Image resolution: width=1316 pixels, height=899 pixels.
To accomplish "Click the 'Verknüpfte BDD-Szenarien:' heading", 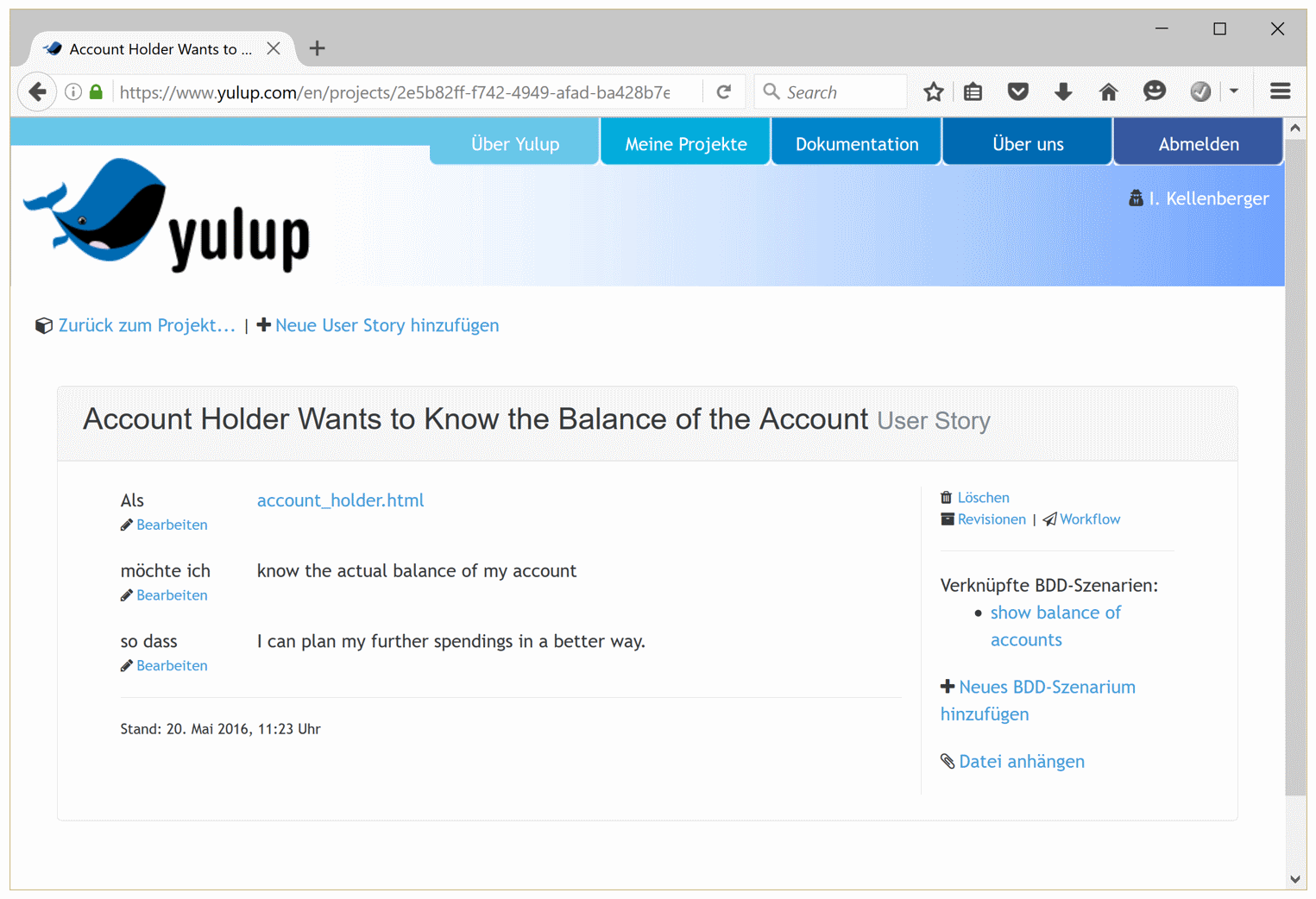I will (x=1049, y=586).
